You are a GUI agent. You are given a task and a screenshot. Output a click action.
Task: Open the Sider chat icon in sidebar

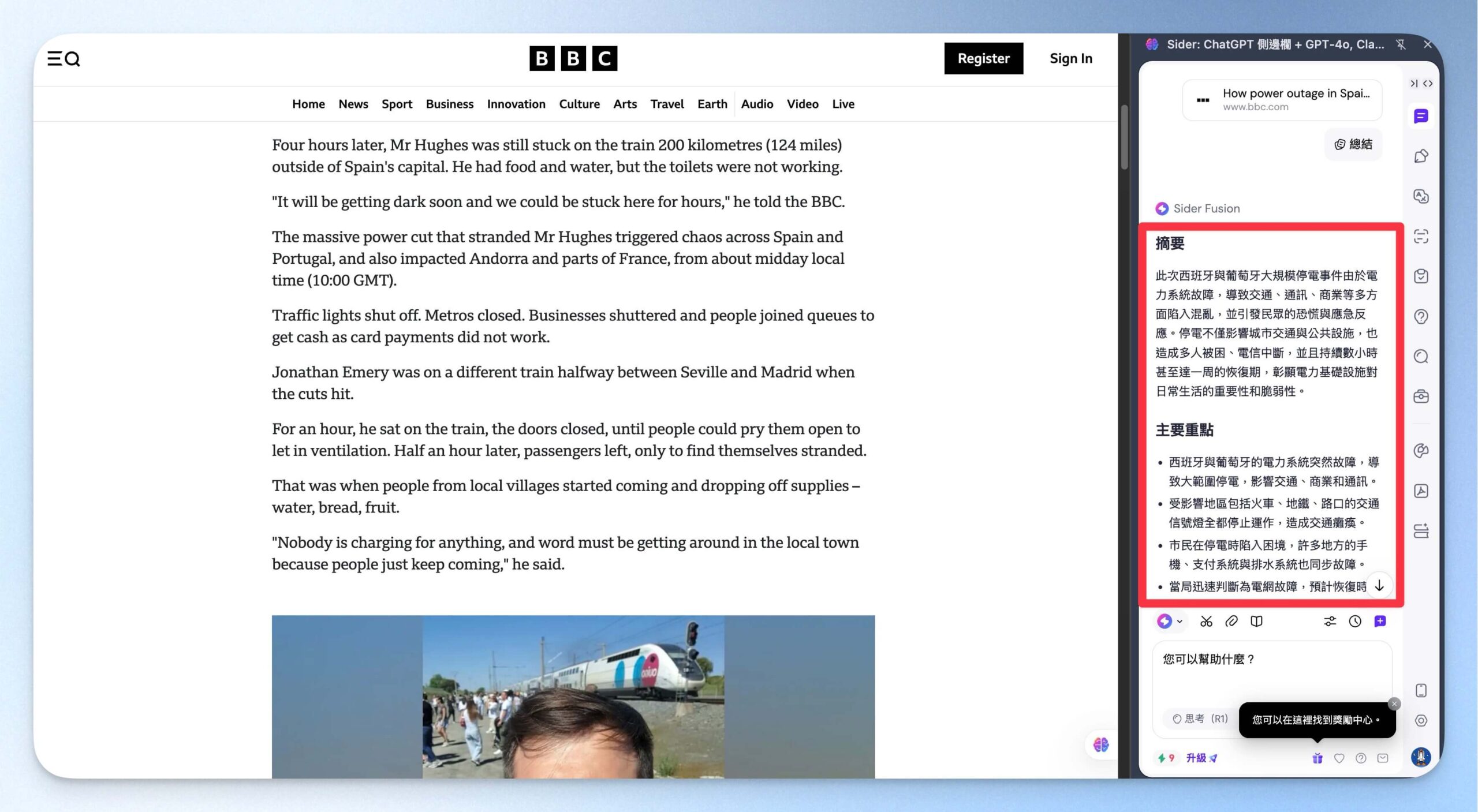coord(1421,117)
